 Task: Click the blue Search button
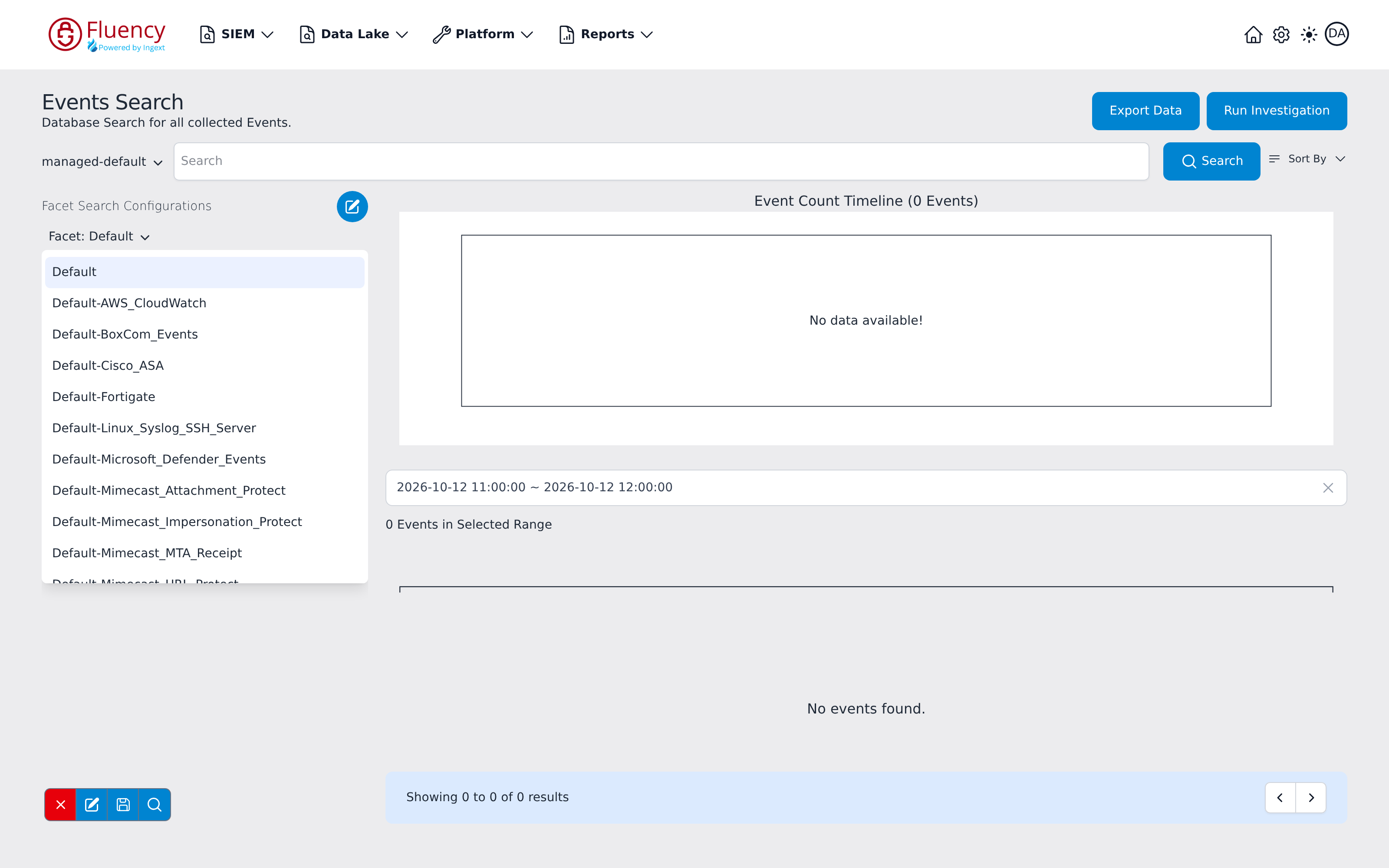[1211, 161]
